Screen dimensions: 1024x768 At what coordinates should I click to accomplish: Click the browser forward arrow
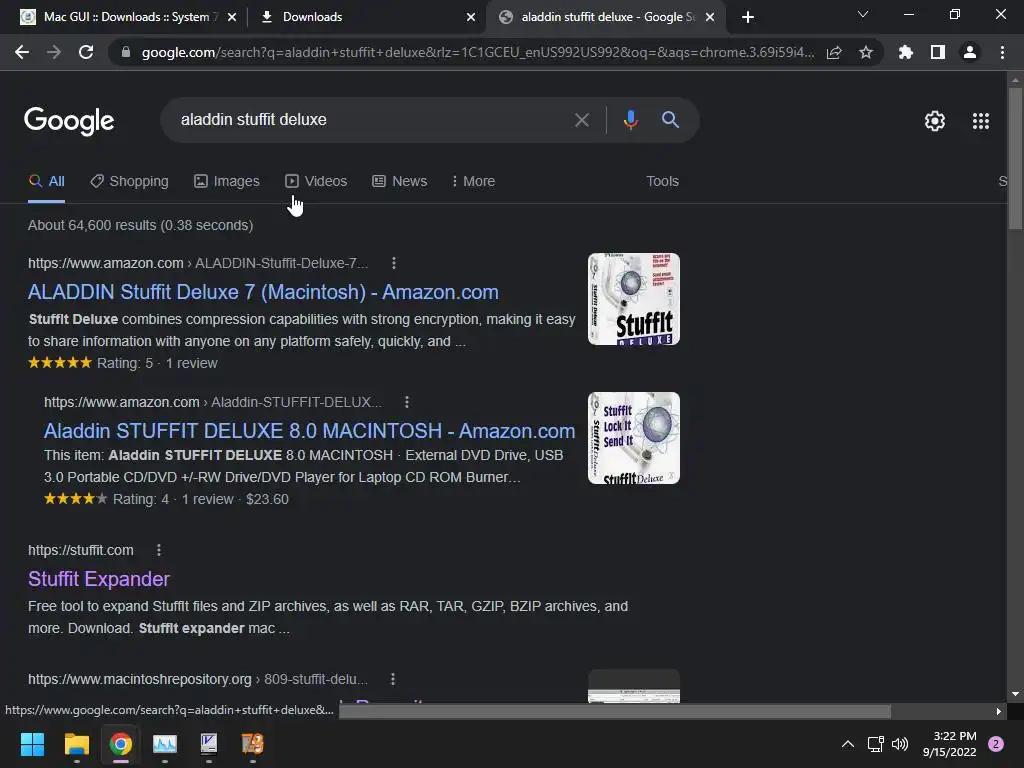54,52
